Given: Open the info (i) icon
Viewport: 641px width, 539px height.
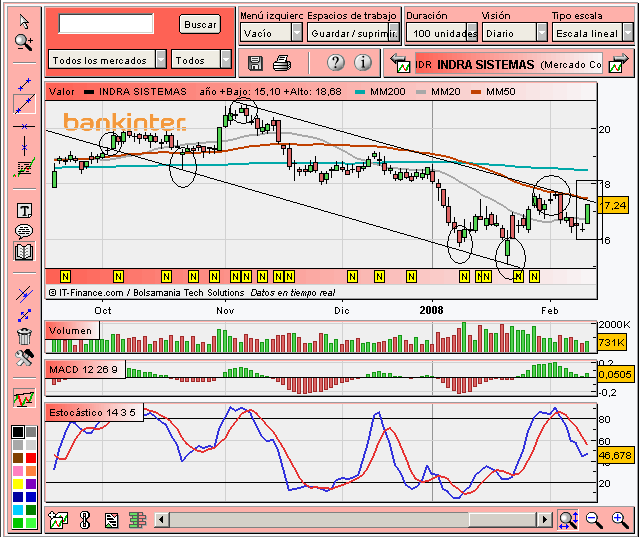Looking at the screenshot, I should (x=363, y=63).
